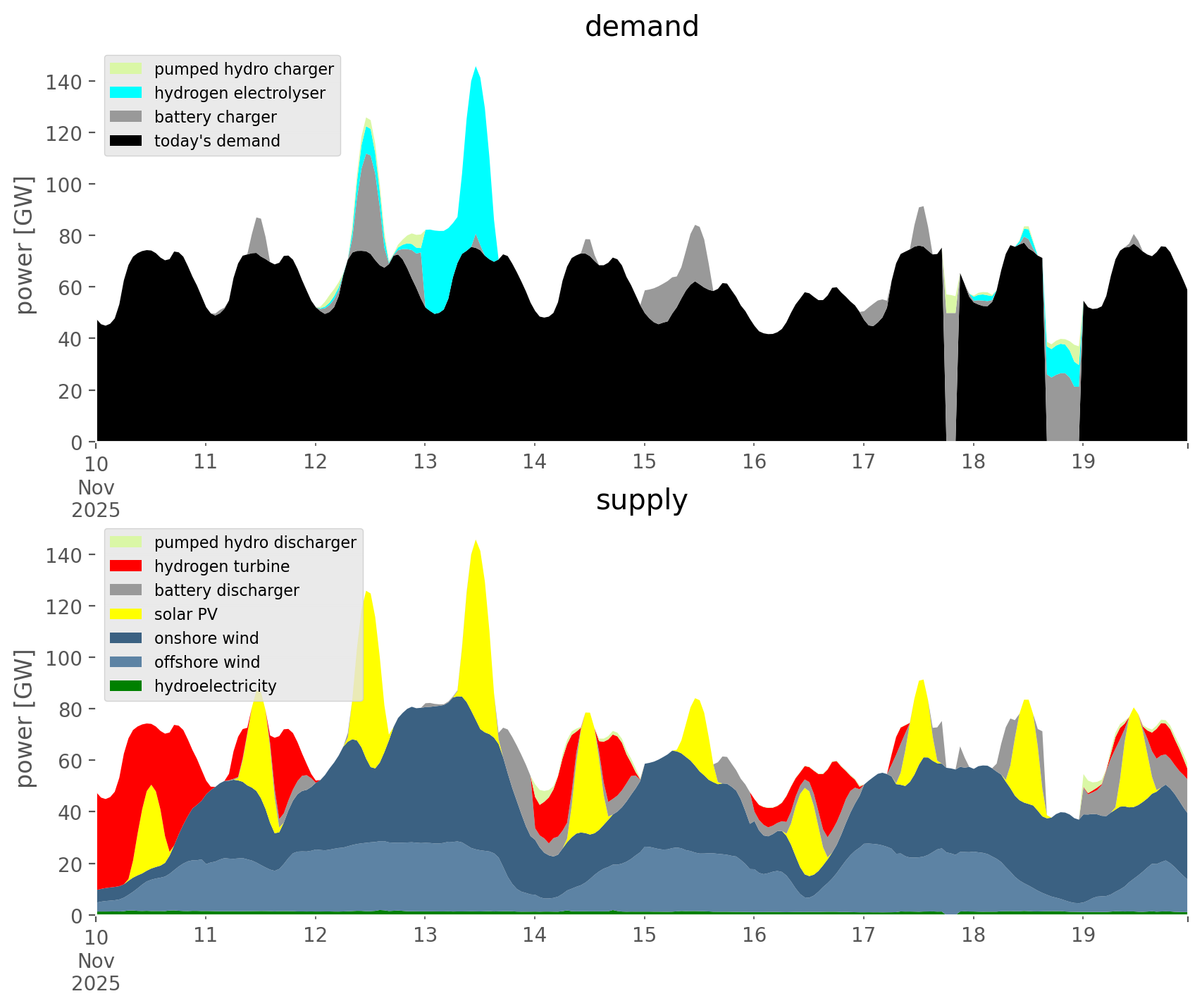Click the red hydrogen turbine legend swatch
Image resolution: width=1202 pixels, height=1008 pixels.
coord(126,566)
